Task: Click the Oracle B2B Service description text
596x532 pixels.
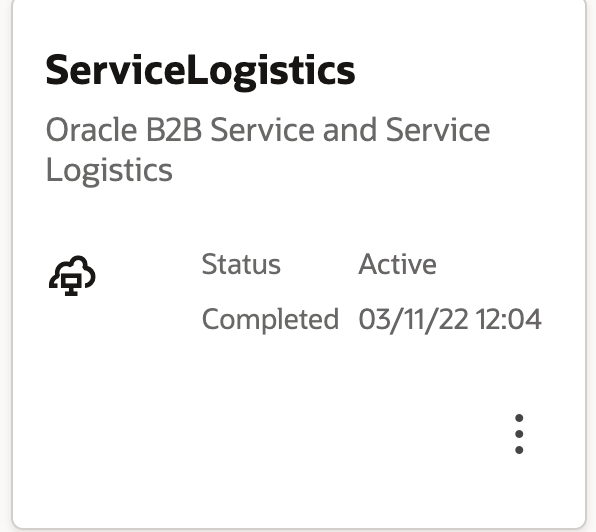Action: (x=268, y=150)
